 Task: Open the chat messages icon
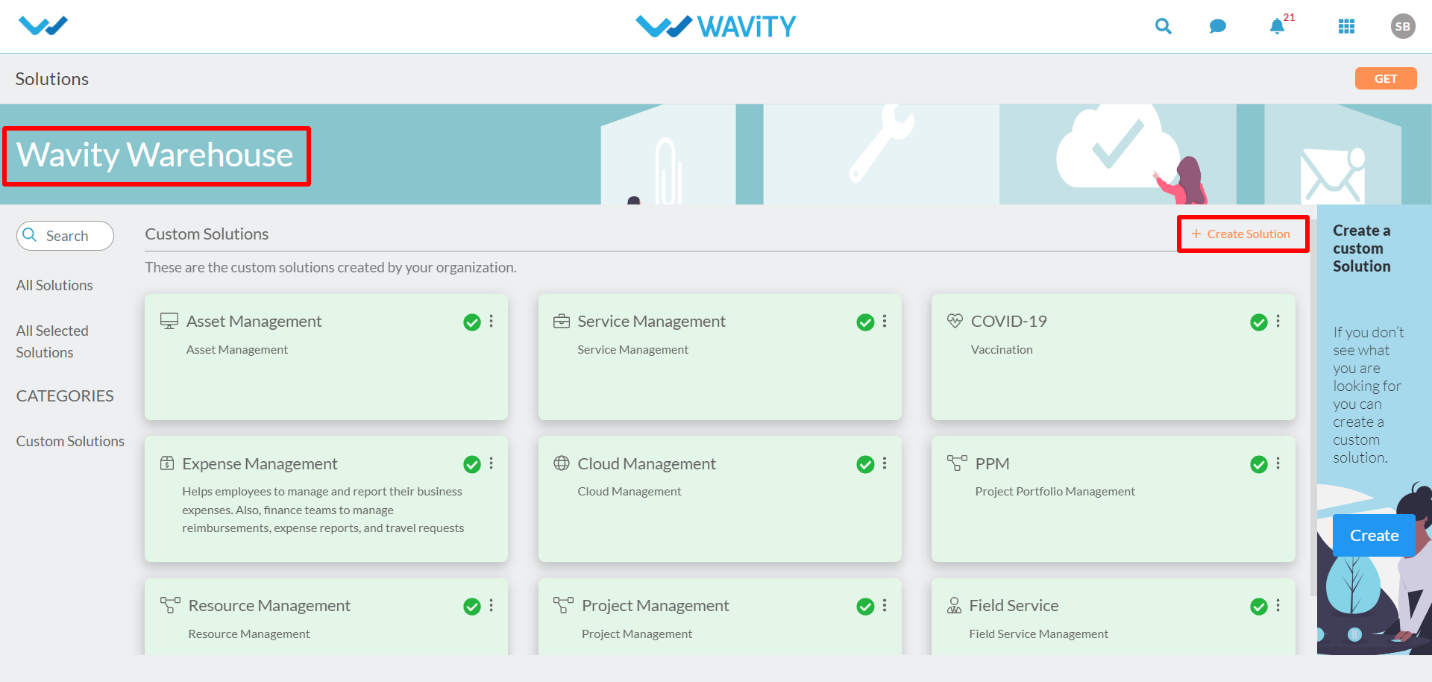click(x=1217, y=27)
